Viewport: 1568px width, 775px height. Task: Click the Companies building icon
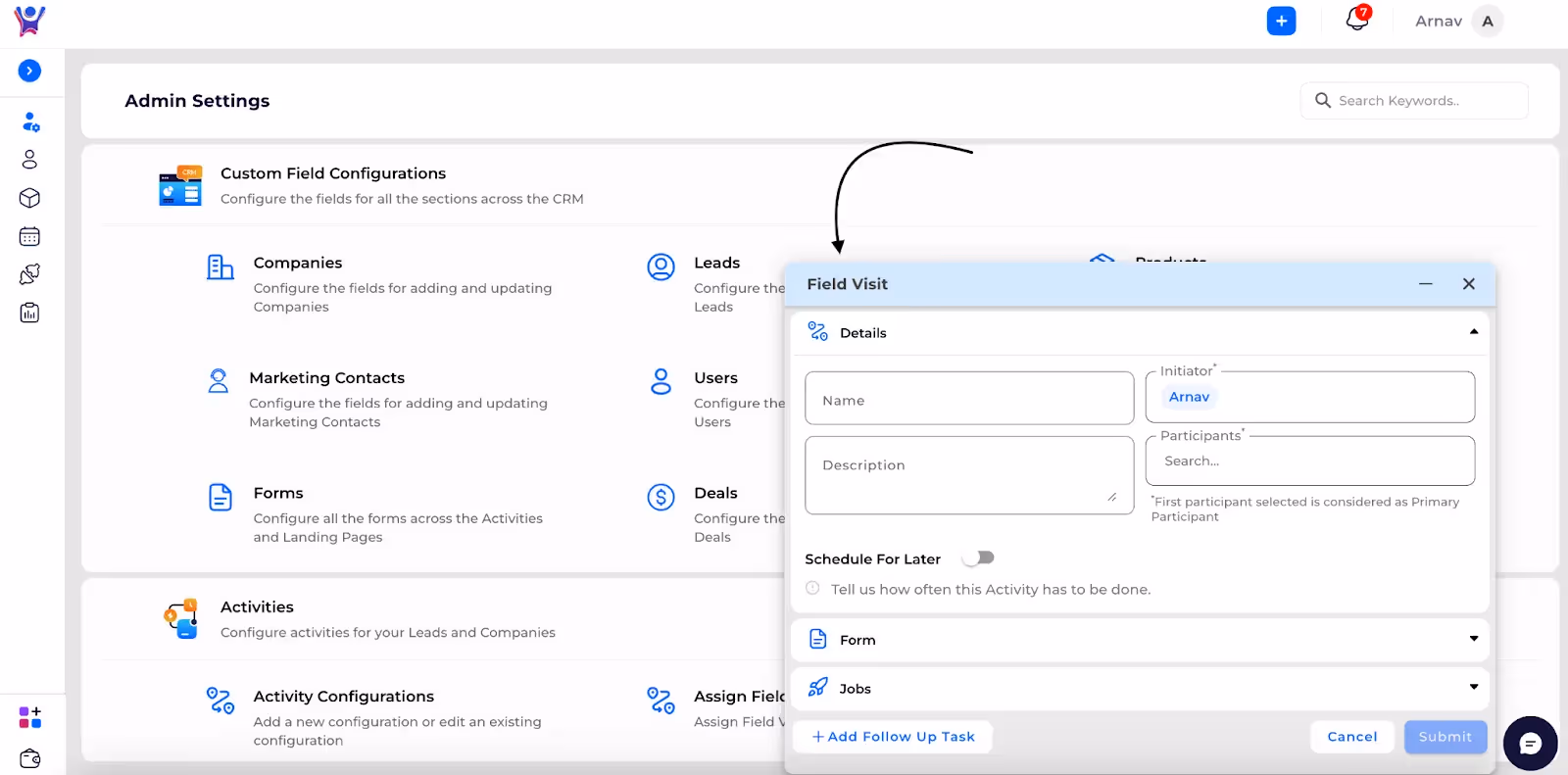(x=220, y=266)
